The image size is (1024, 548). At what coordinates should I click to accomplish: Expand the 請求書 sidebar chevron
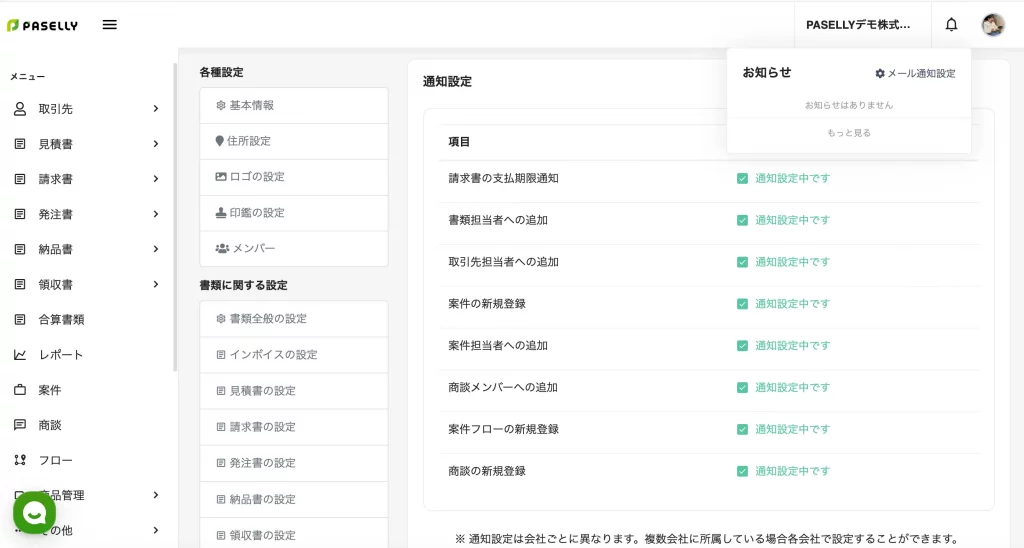pyautogui.click(x=156, y=179)
